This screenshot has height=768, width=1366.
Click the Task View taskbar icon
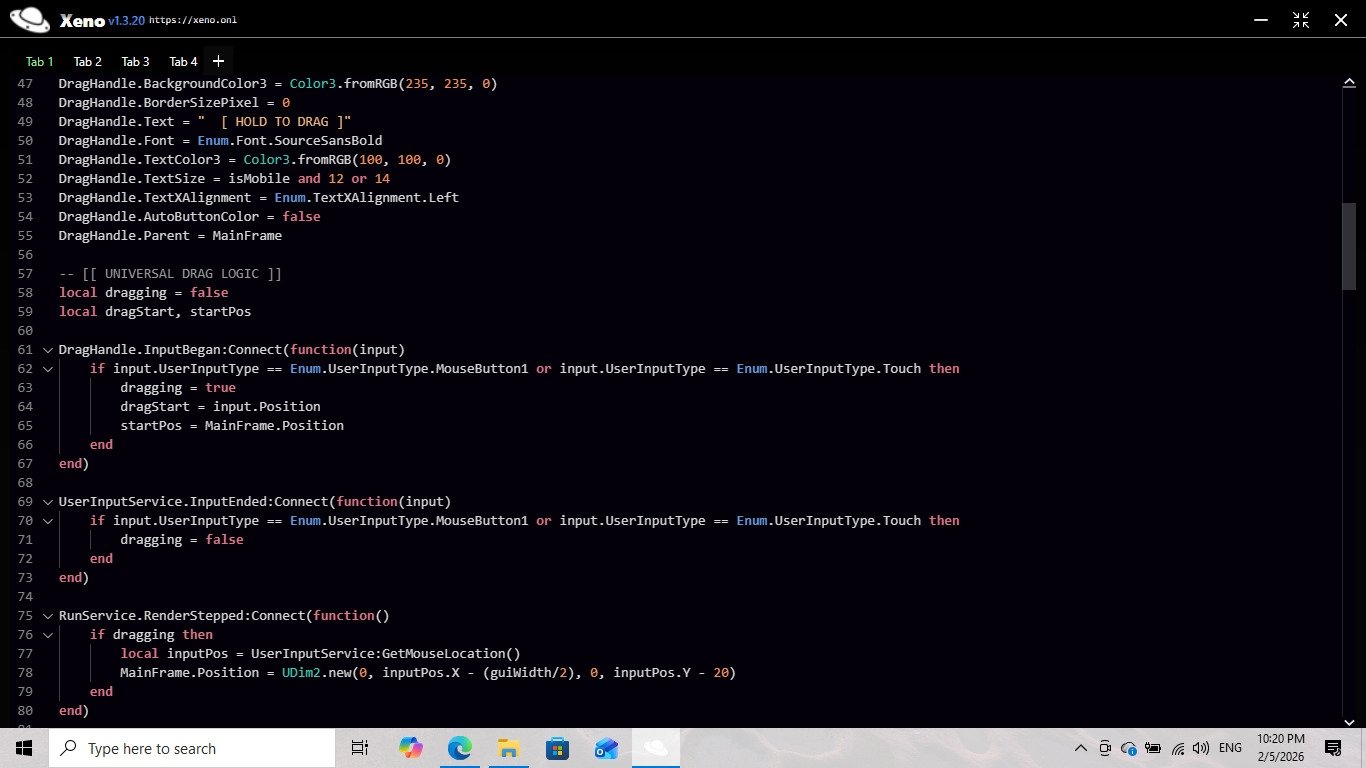360,748
